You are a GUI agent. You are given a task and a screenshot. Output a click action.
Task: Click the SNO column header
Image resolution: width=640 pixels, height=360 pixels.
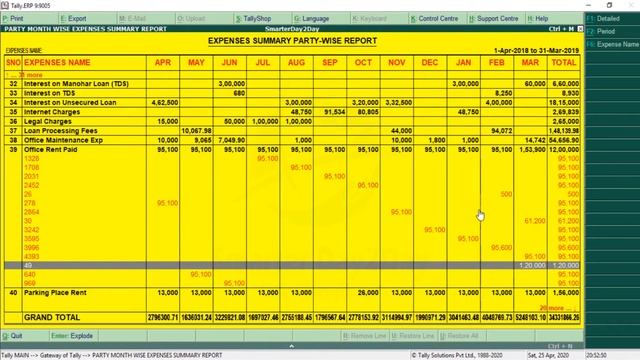click(13, 62)
